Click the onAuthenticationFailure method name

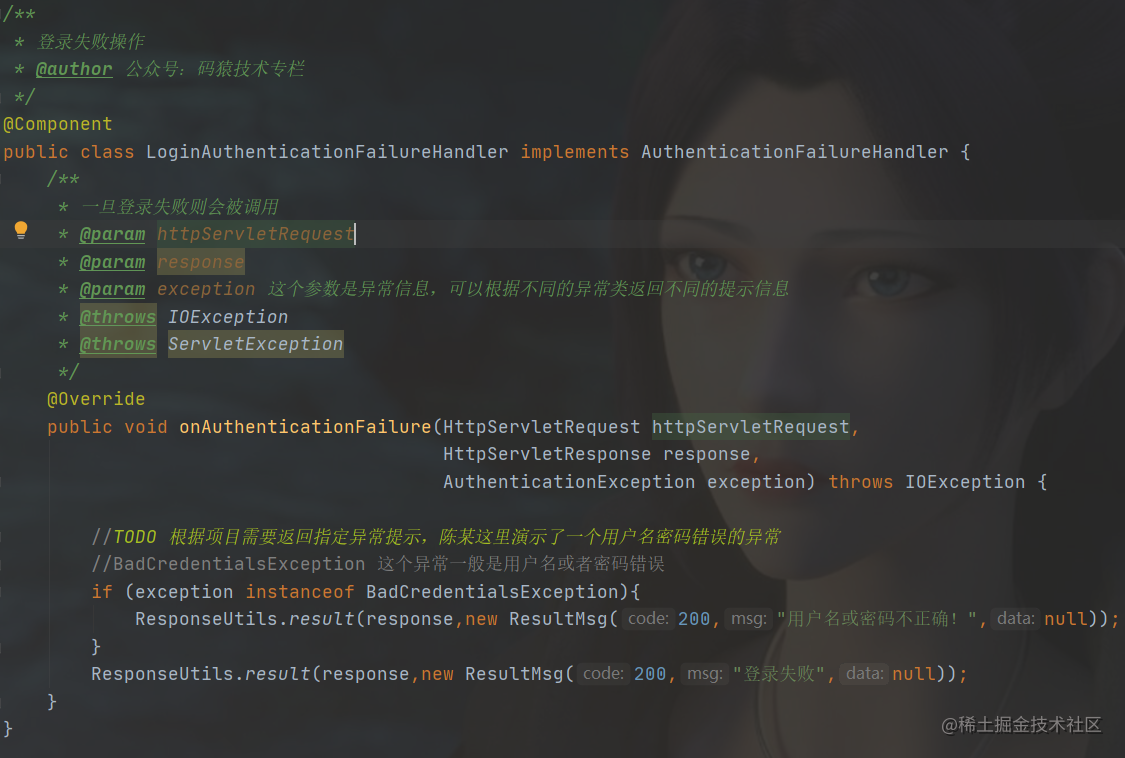(305, 427)
